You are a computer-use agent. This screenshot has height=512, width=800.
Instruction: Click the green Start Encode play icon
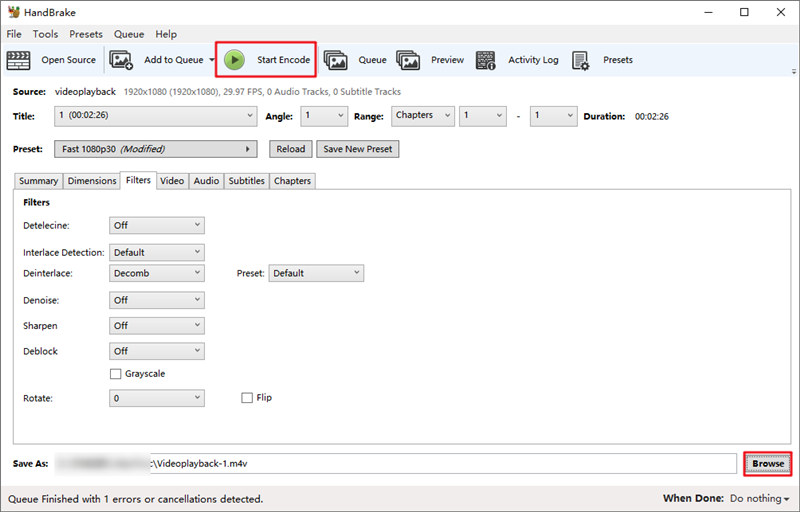click(234, 60)
